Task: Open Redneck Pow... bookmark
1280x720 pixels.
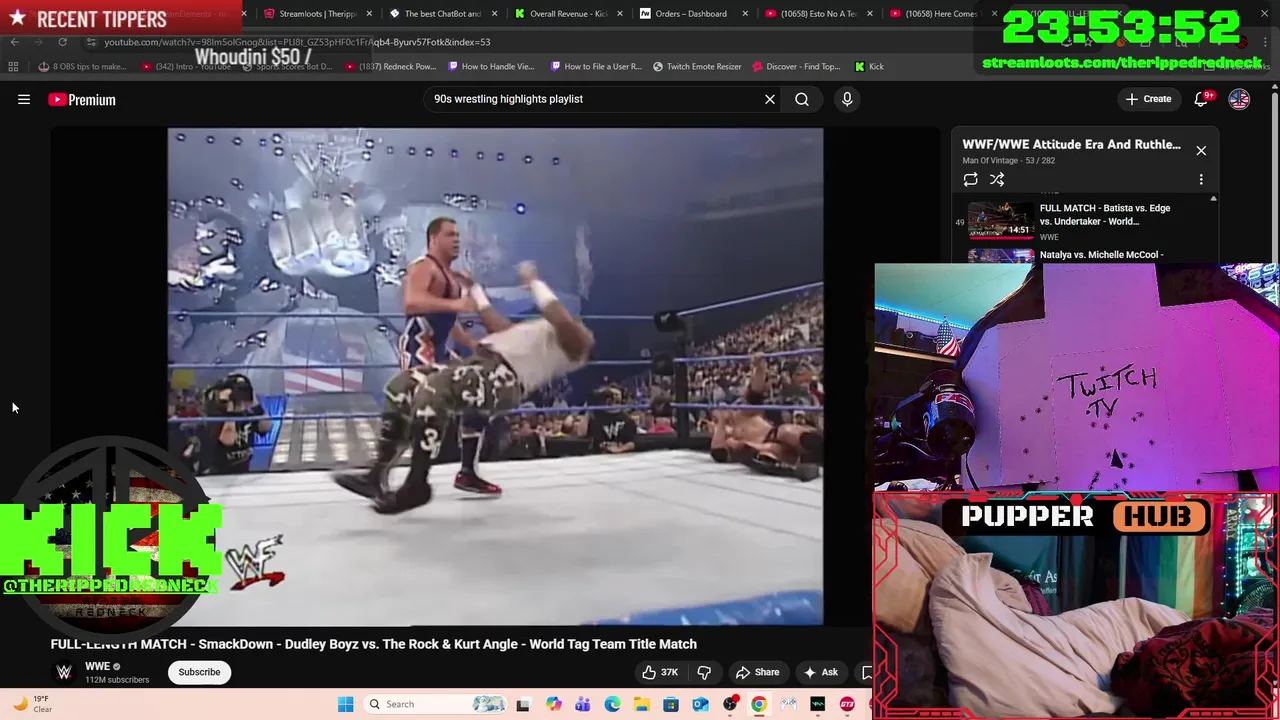Action: click(x=390, y=67)
